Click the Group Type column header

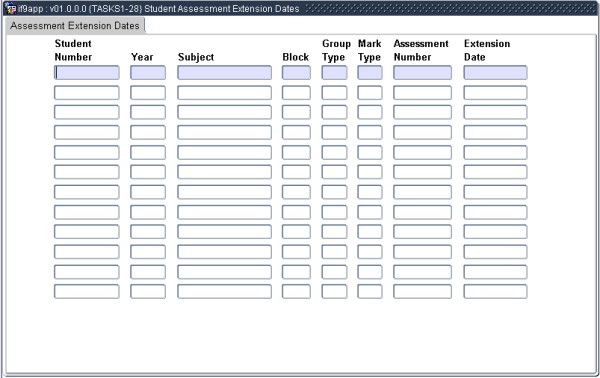coord(336,50)
